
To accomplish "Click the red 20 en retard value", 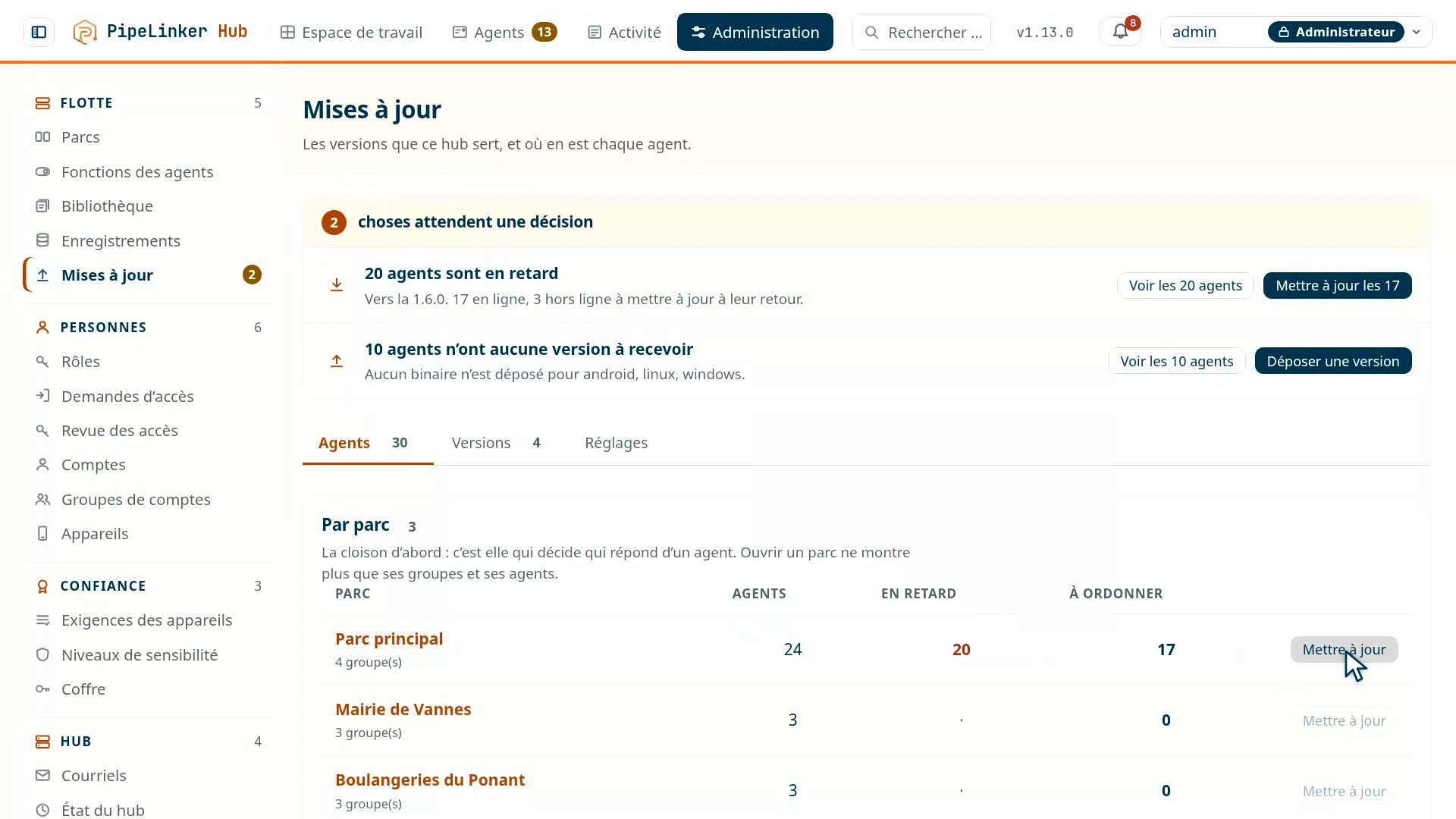I will pos(961,650).
